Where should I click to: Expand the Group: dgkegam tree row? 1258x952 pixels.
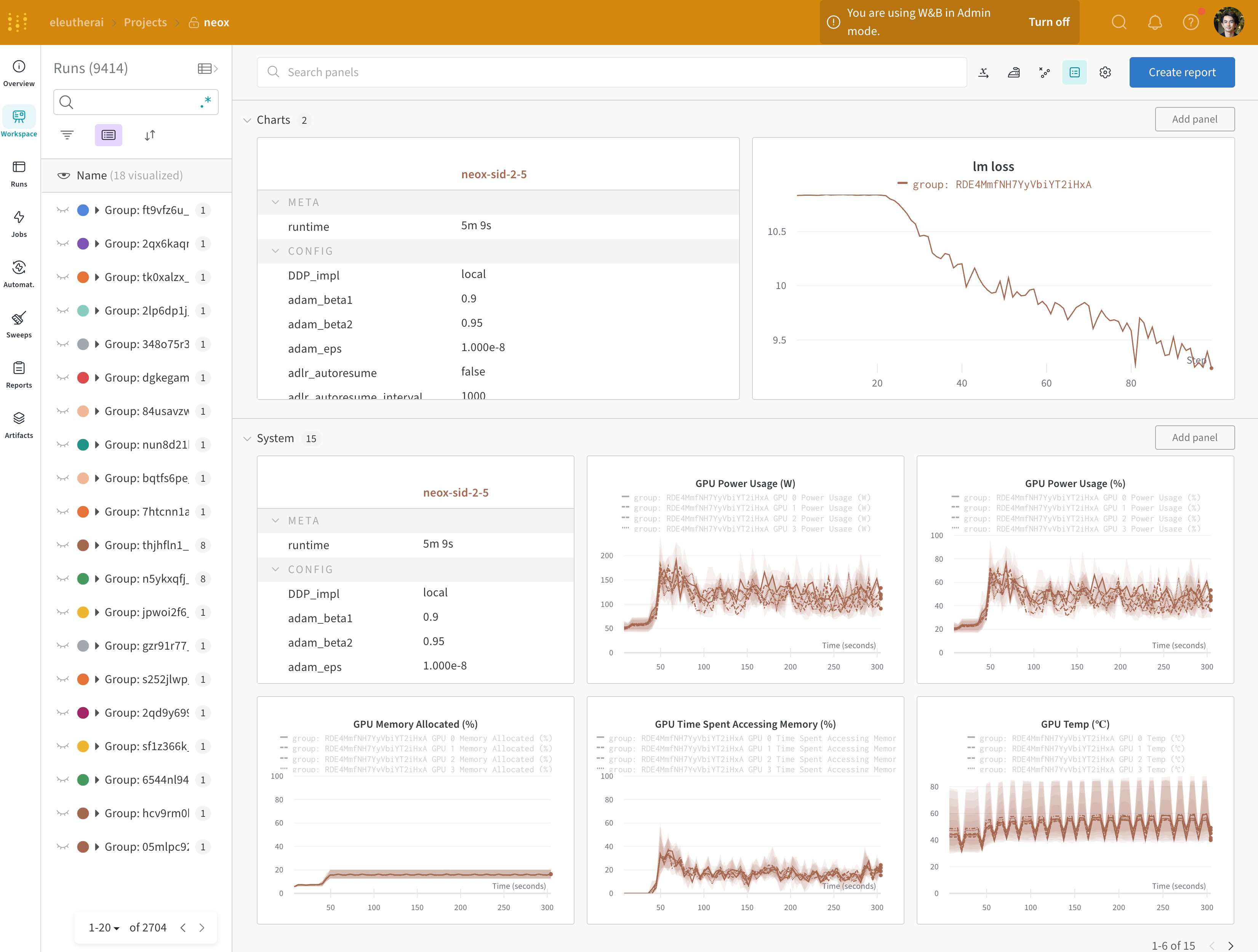[x=97, y=378]
